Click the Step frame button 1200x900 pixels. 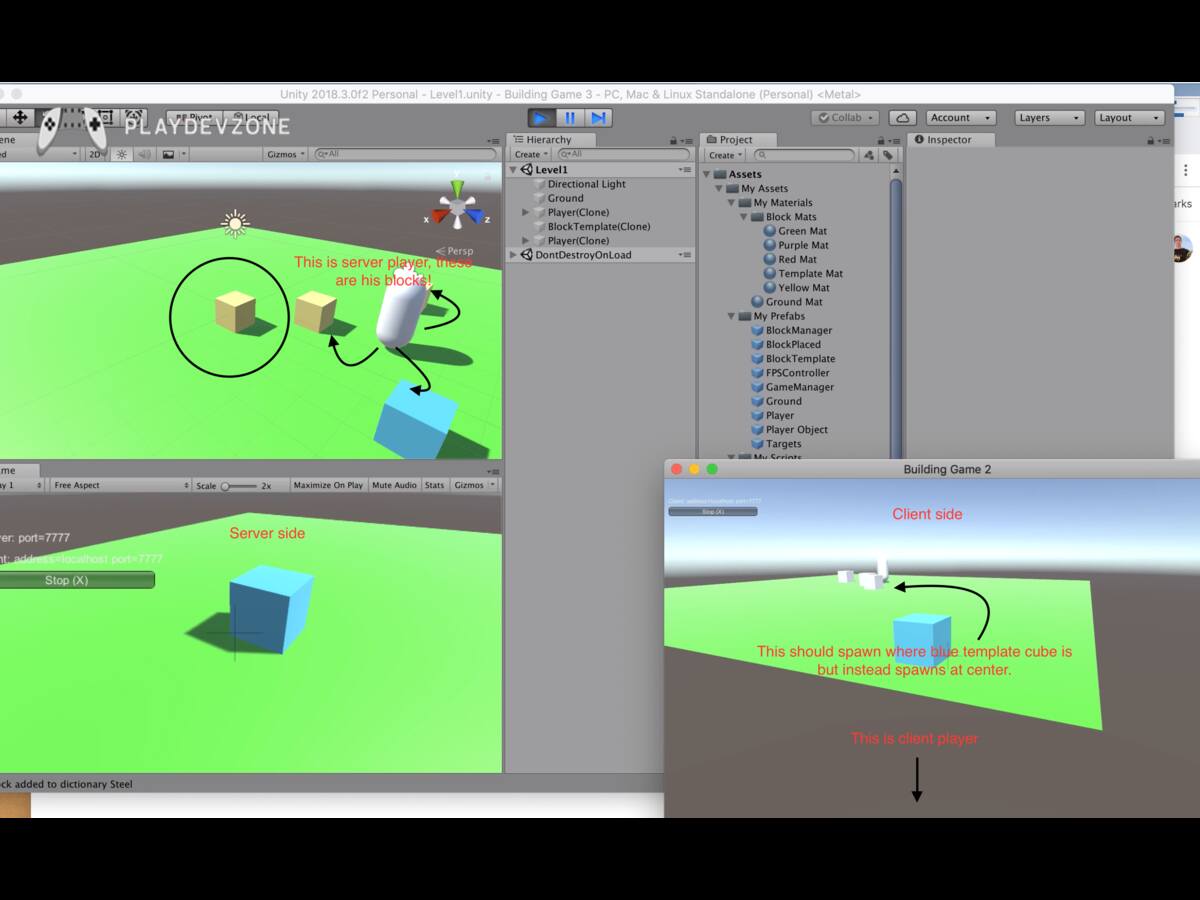[597, 118]
